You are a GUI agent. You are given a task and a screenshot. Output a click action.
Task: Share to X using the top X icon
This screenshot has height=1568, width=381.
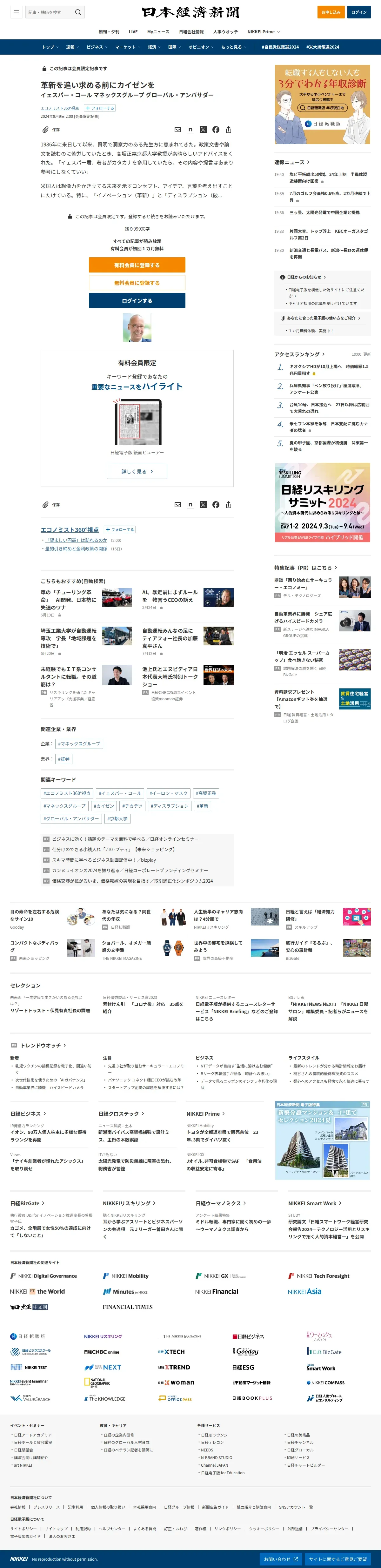coord(203,130)
